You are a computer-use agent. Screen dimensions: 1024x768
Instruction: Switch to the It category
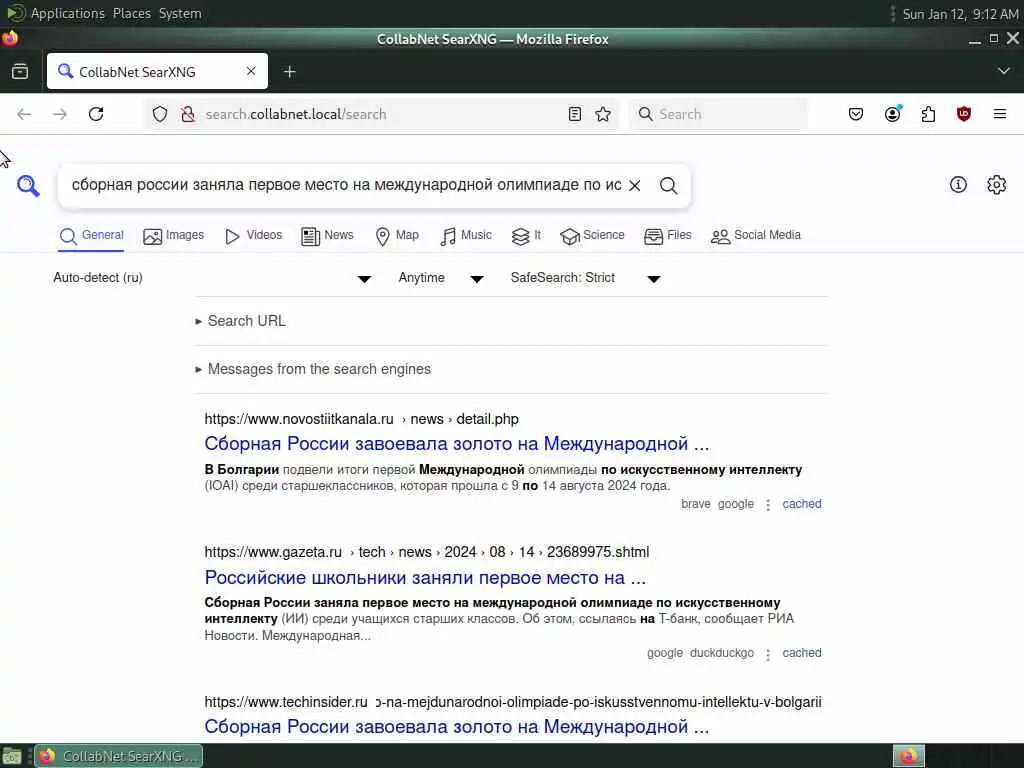pos(526,236)
